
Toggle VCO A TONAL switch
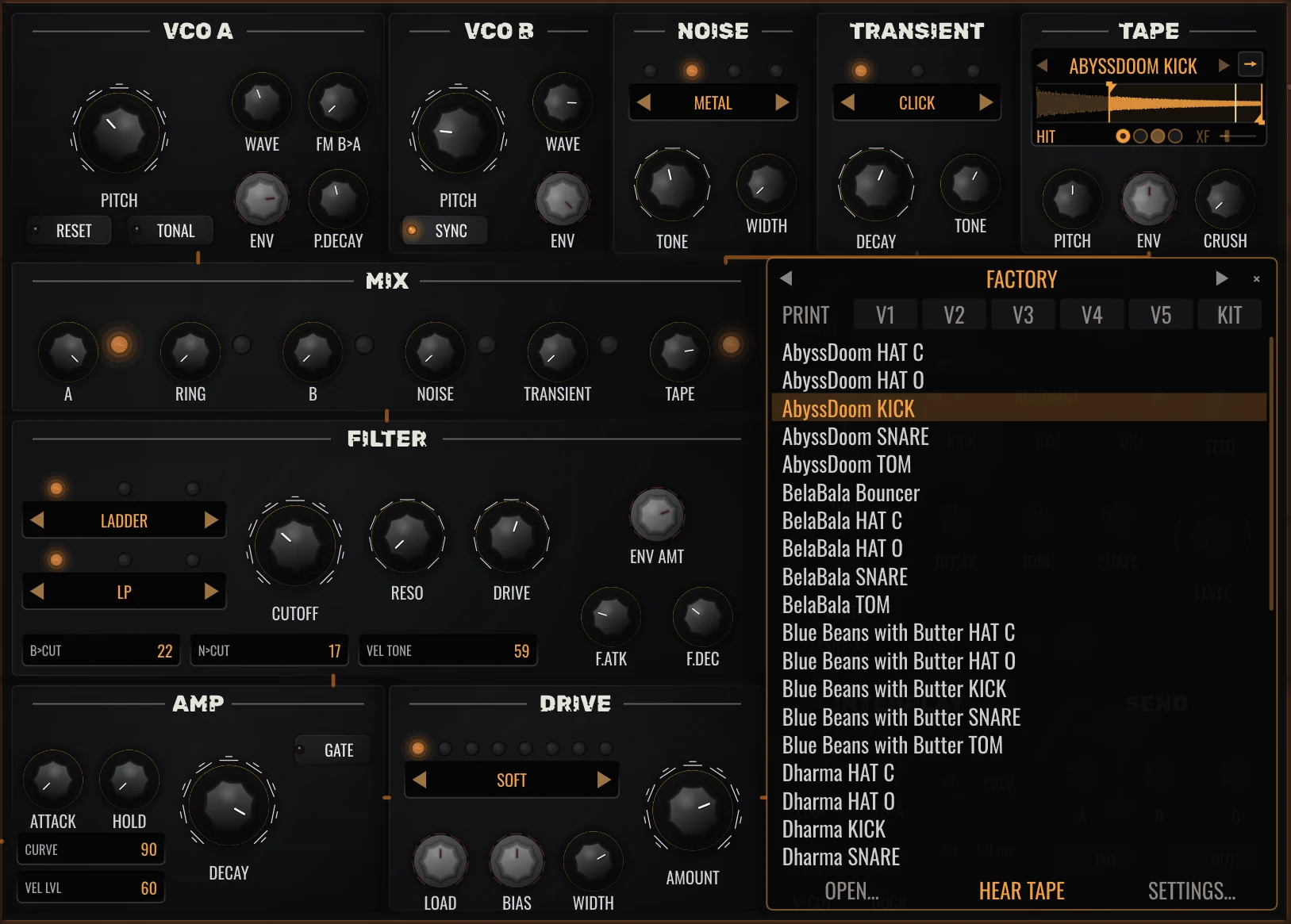170,231
